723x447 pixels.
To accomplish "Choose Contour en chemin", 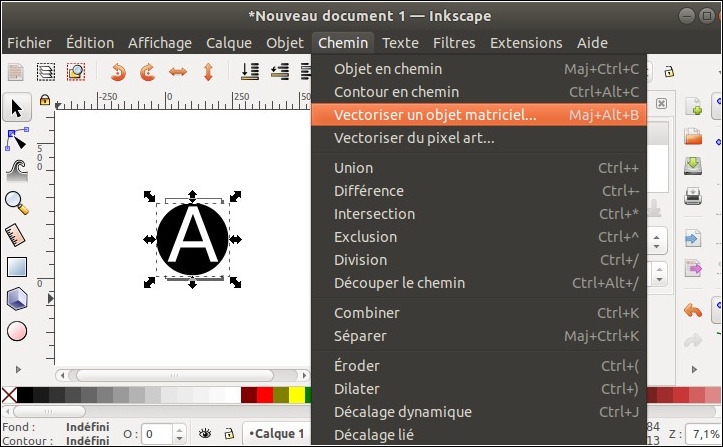I will coord(479,92).
